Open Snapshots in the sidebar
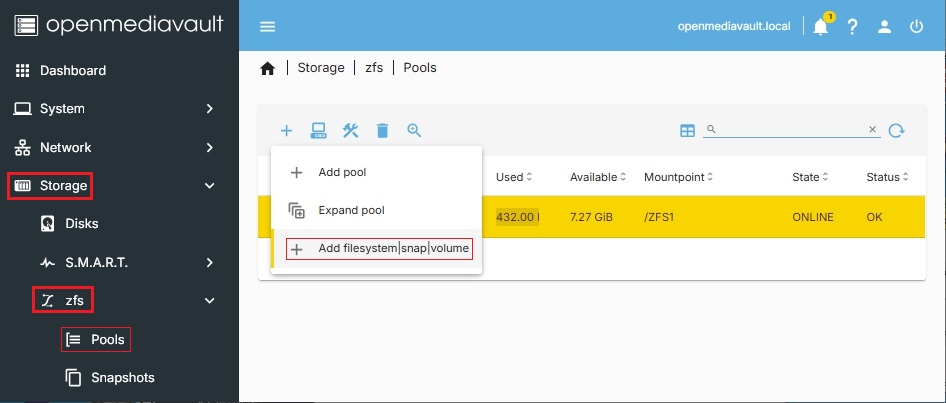 122,377
